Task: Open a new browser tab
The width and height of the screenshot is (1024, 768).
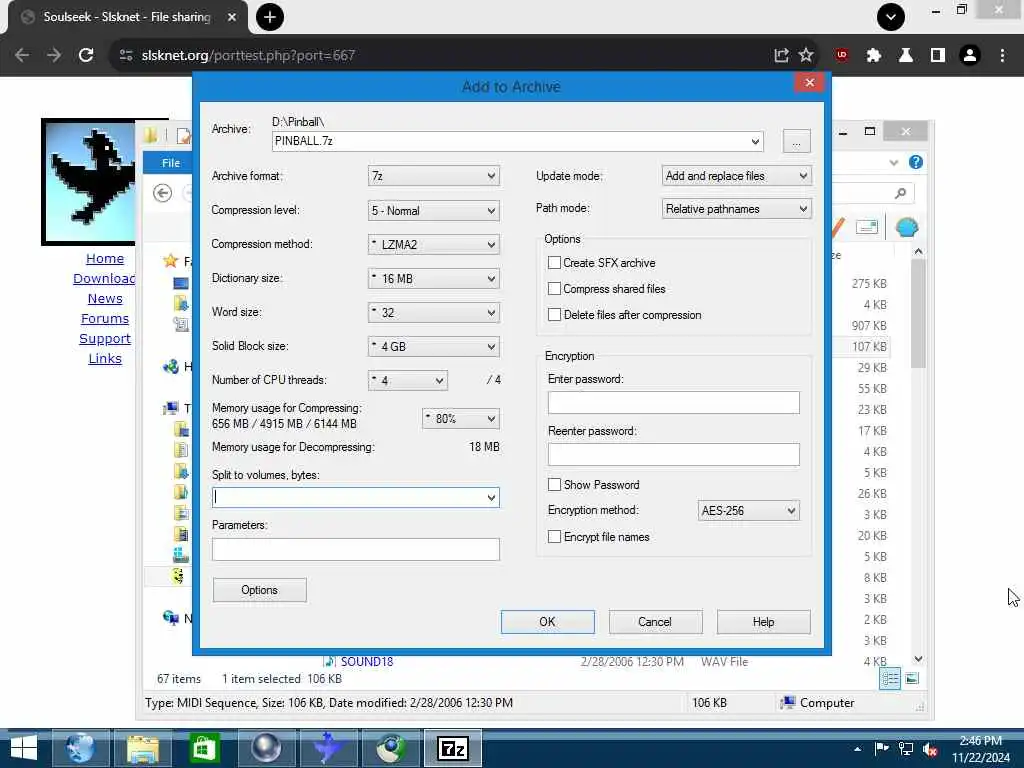Action: (270, 17)
